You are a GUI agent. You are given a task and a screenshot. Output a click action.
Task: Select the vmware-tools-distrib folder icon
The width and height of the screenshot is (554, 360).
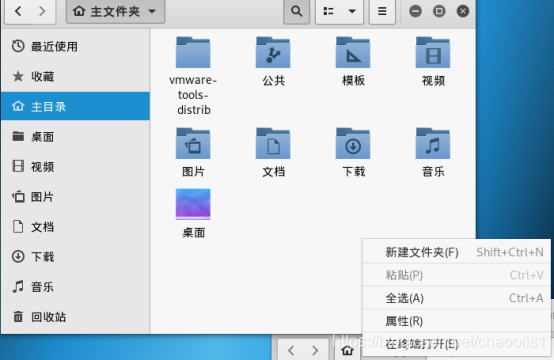[193, 52]
